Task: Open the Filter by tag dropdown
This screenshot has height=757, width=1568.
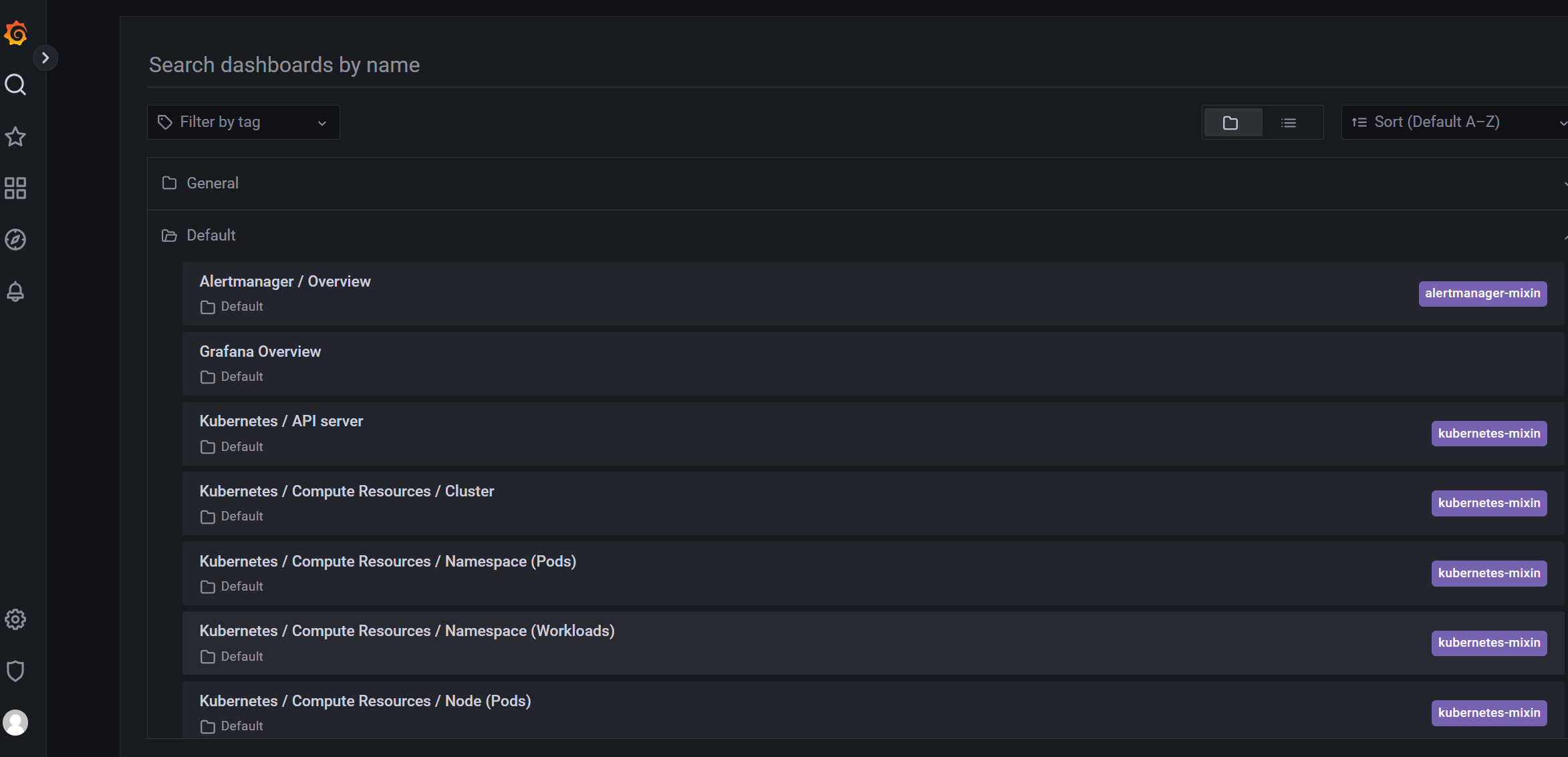Action: coord(243,122)
